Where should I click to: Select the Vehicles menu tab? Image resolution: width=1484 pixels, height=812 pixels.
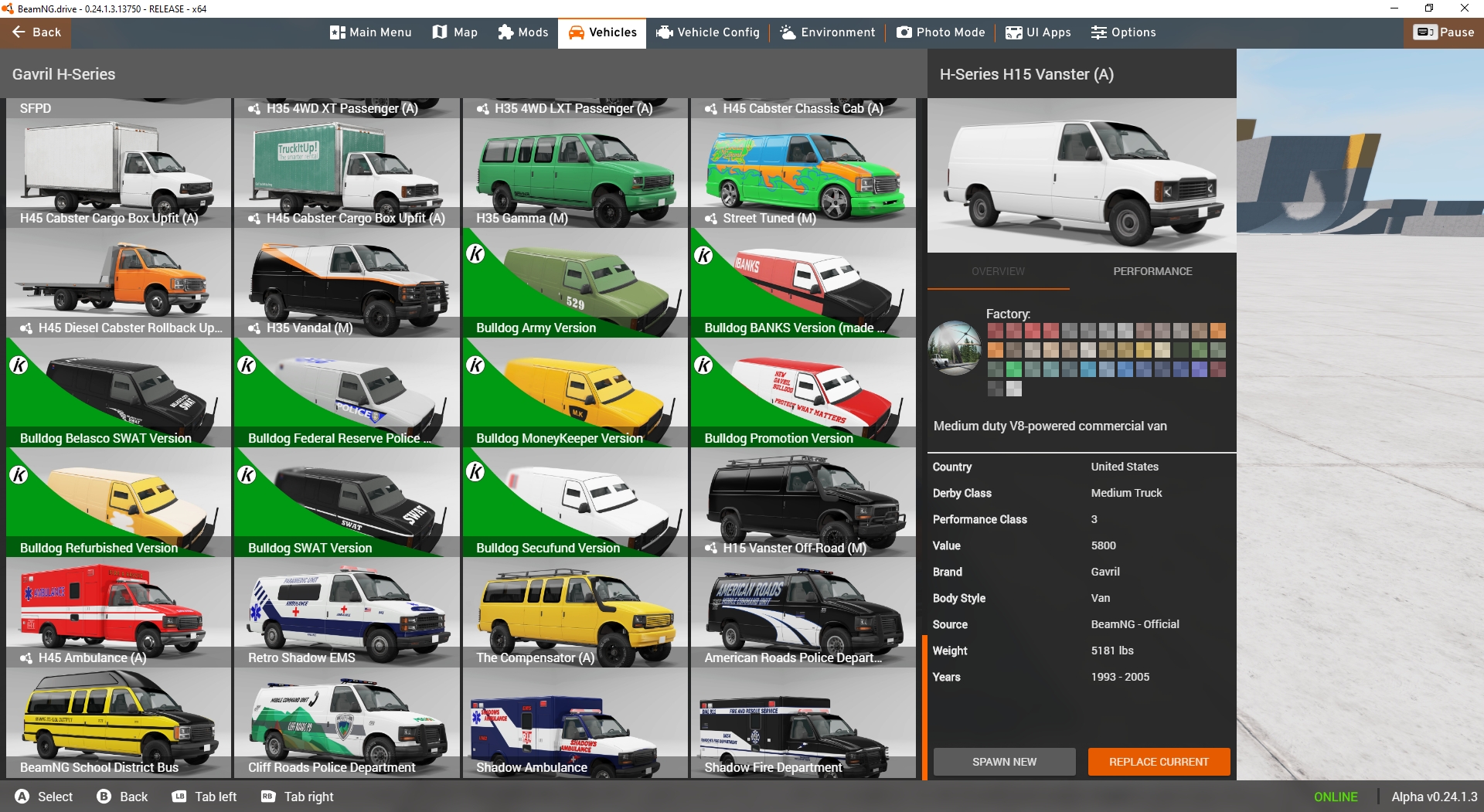coord(602,32)
